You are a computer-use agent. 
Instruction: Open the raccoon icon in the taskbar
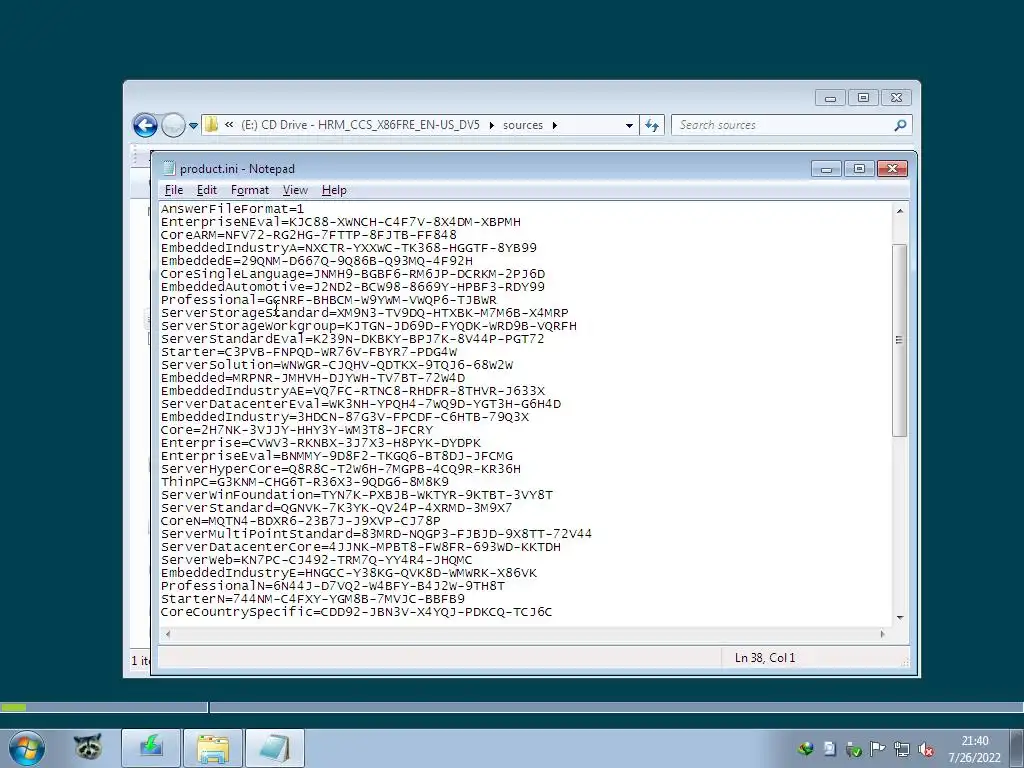pos(88,748)
